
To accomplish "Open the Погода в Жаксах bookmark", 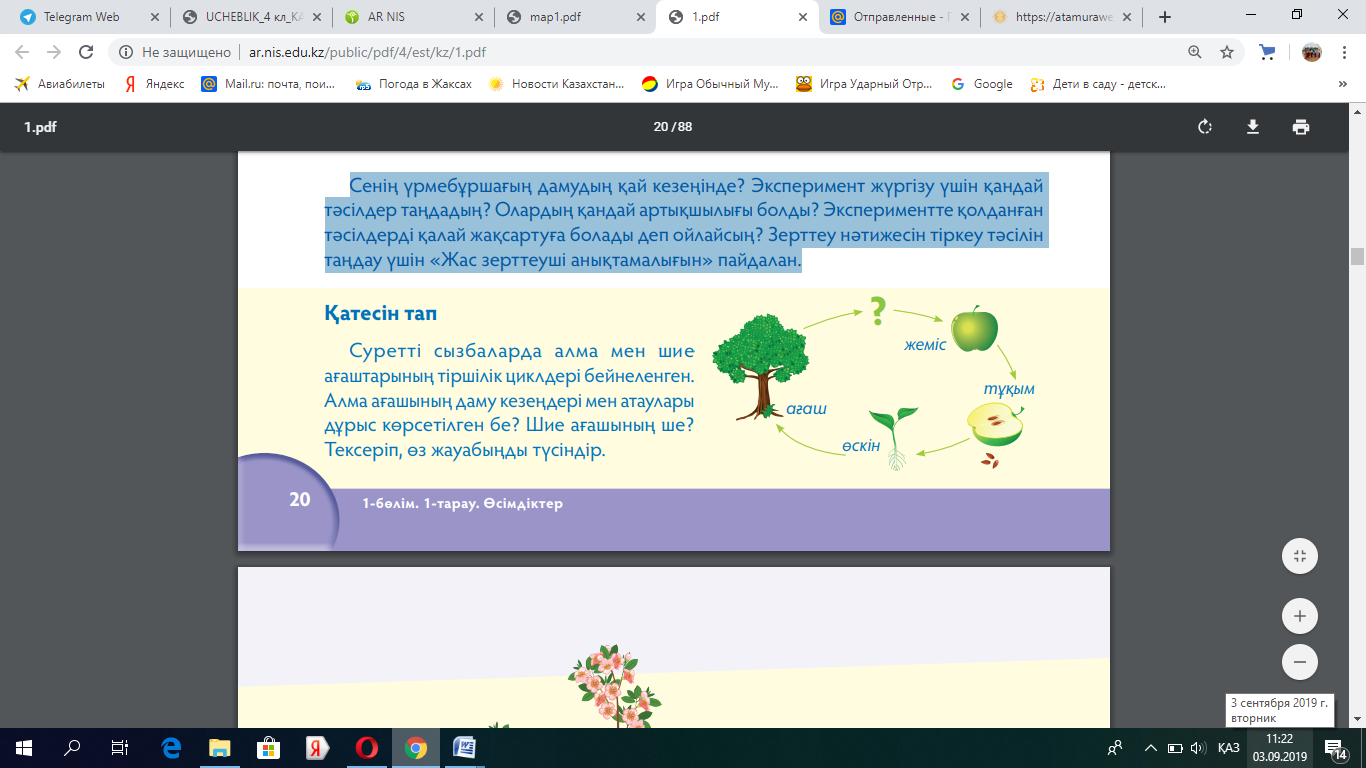I will [x=413, y=85].
